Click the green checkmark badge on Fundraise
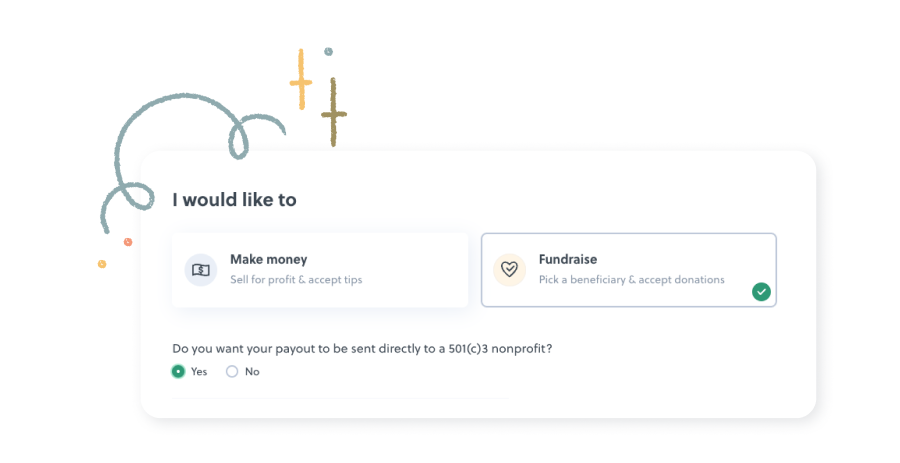Screen dimensions: 900x463 762,291
